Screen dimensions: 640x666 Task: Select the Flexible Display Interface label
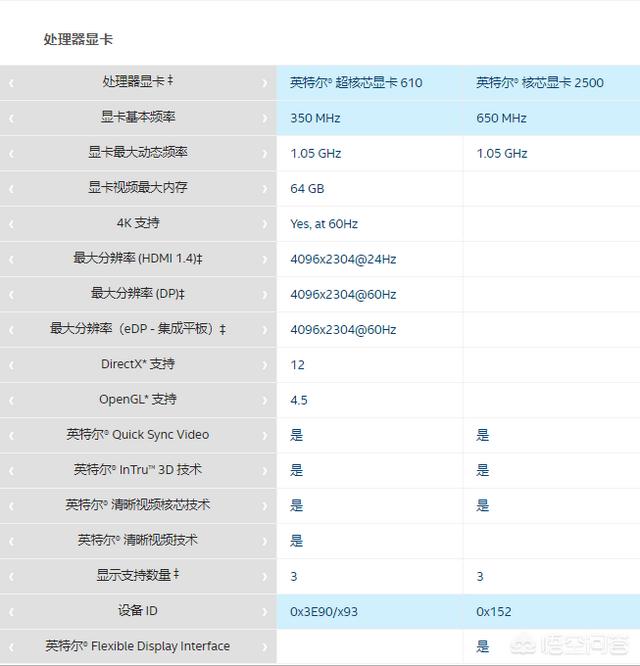[138, 646]
